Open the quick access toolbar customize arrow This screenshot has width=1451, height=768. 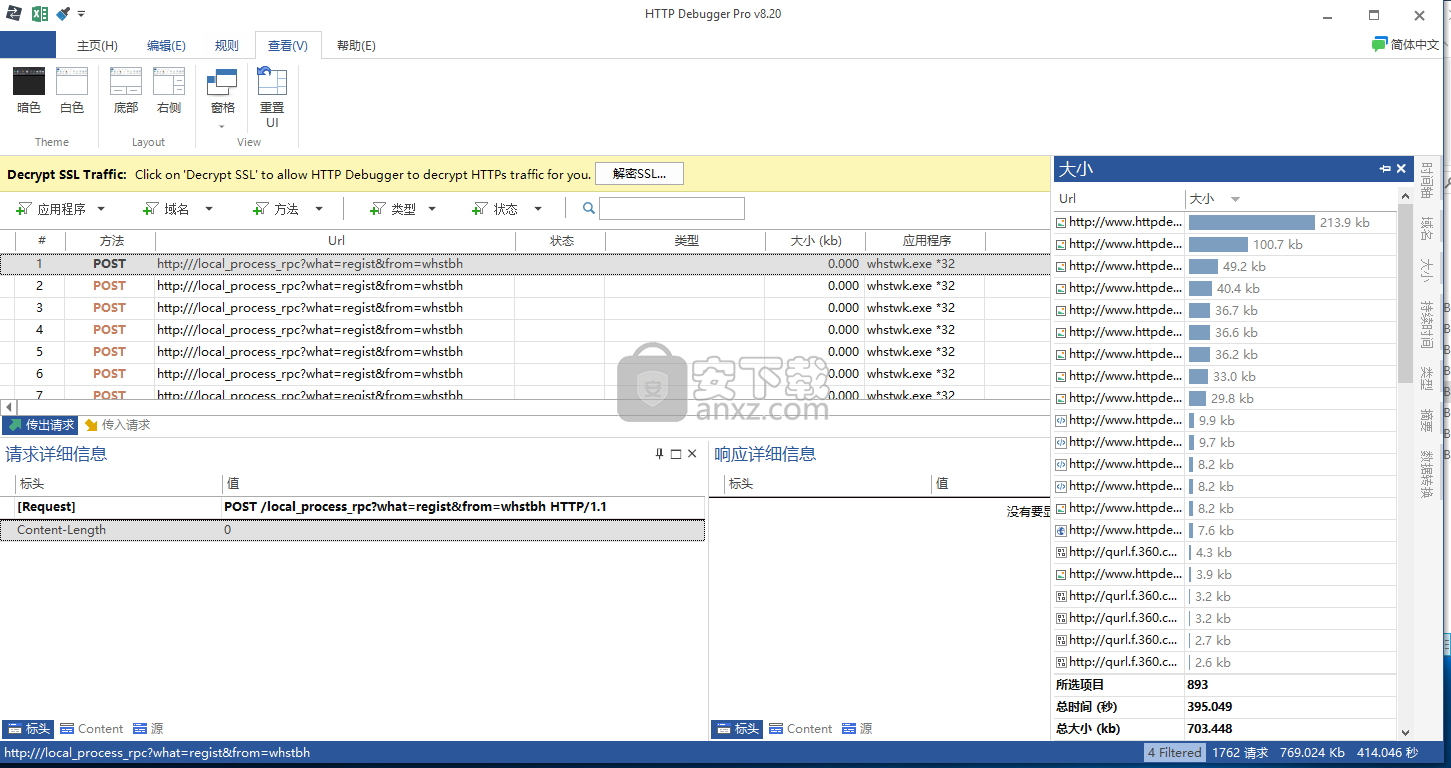click(x=82, y=14)
